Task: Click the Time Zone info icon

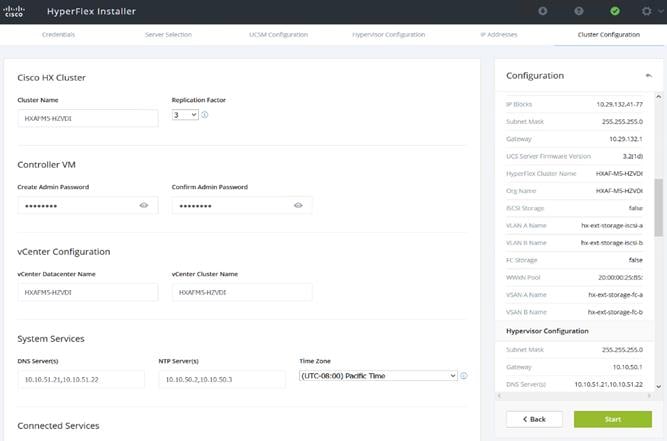Action: [464, 376]
